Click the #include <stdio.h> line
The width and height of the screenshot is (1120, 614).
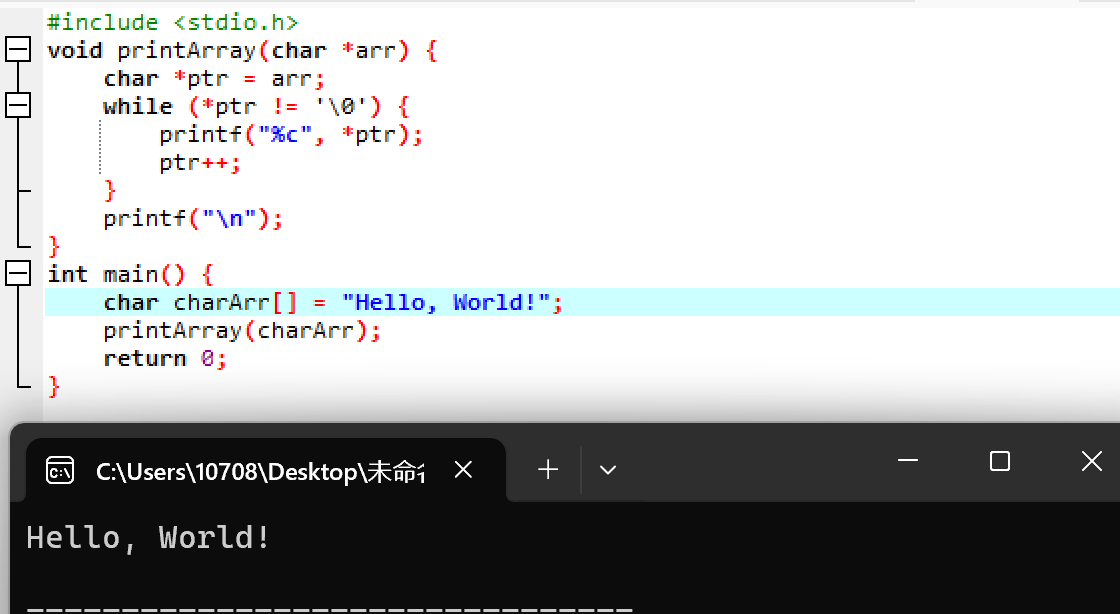172,22
